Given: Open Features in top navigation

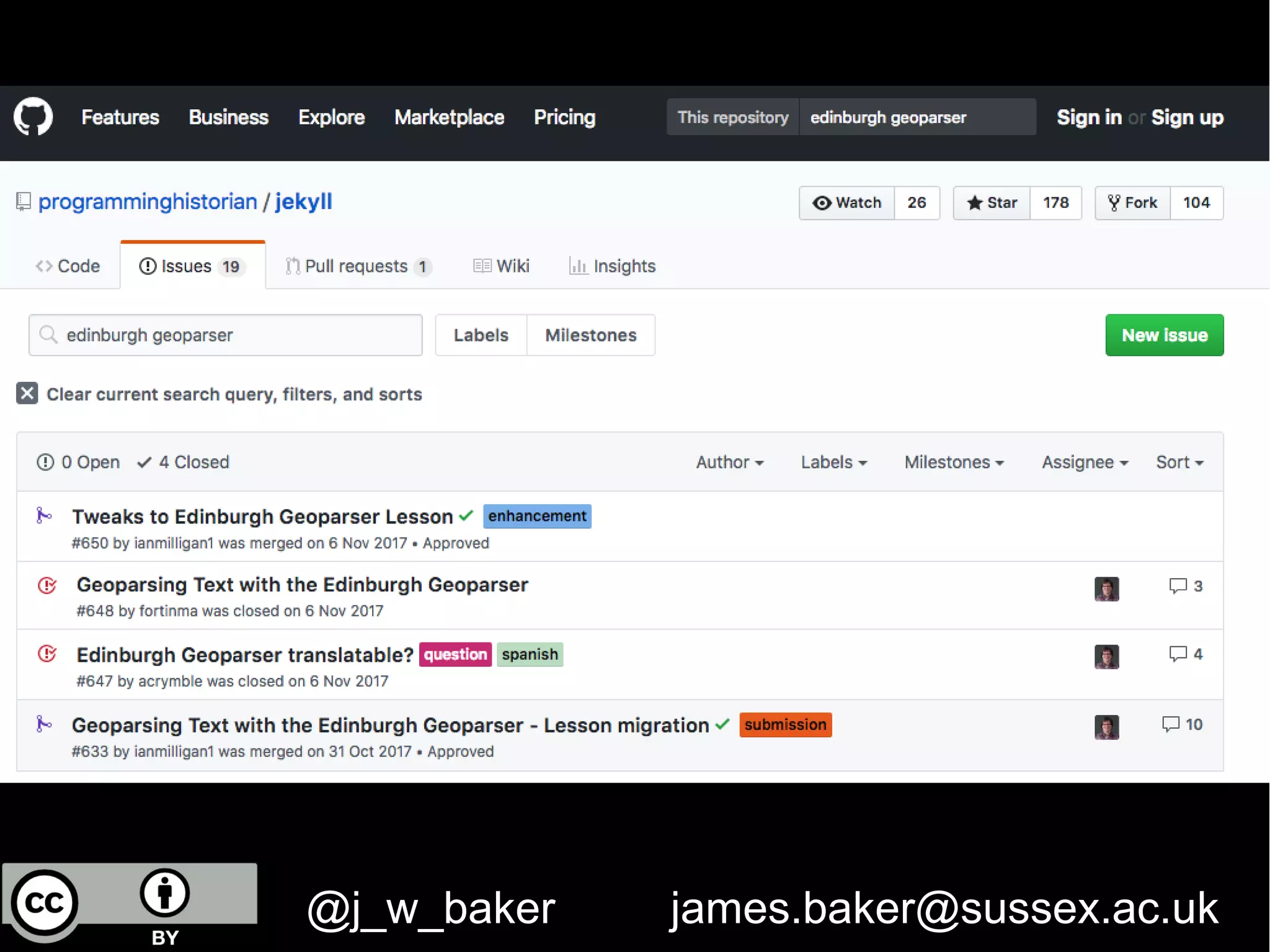Looking at the screenshot, I should coord(120,117).
